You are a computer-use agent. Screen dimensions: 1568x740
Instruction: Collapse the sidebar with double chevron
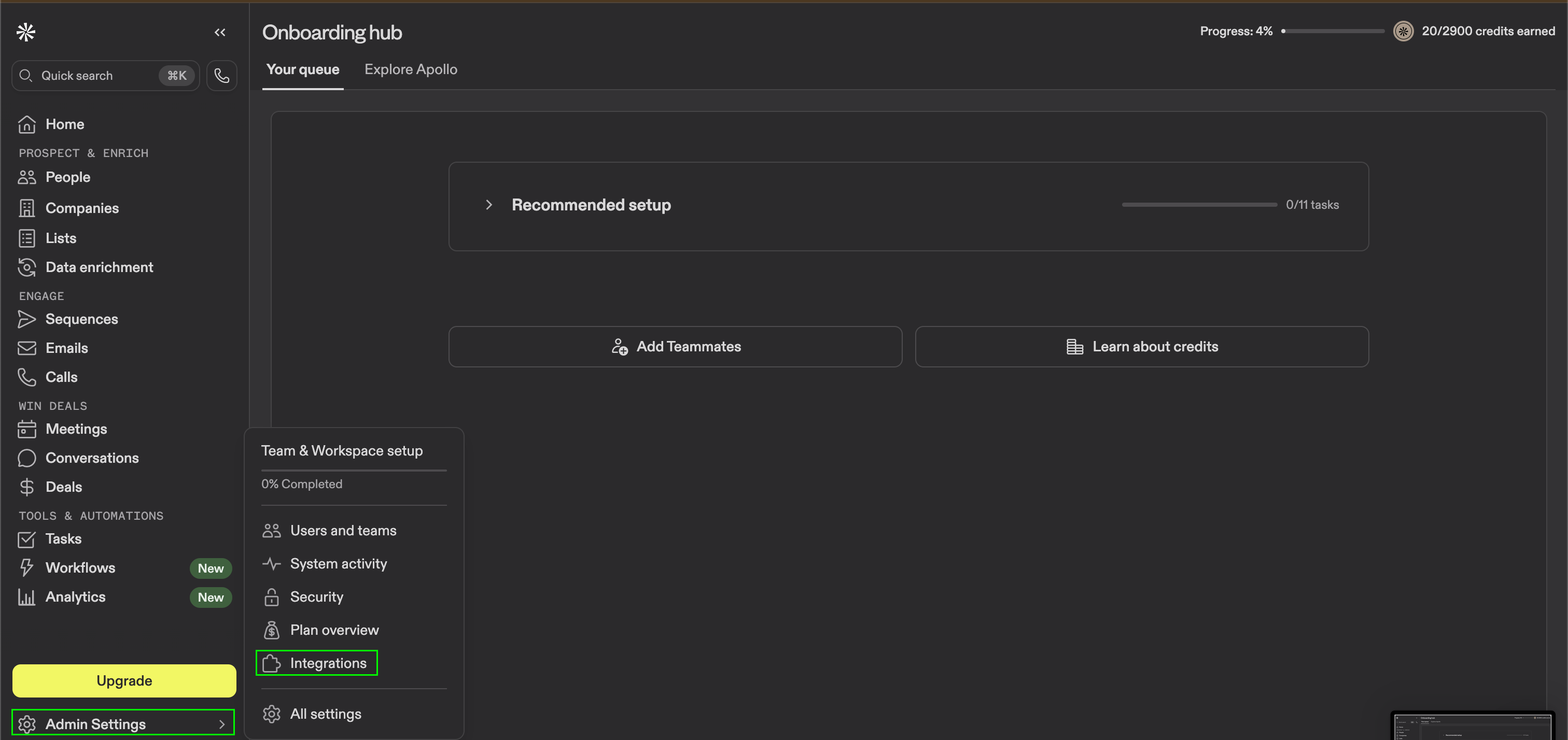220,32
